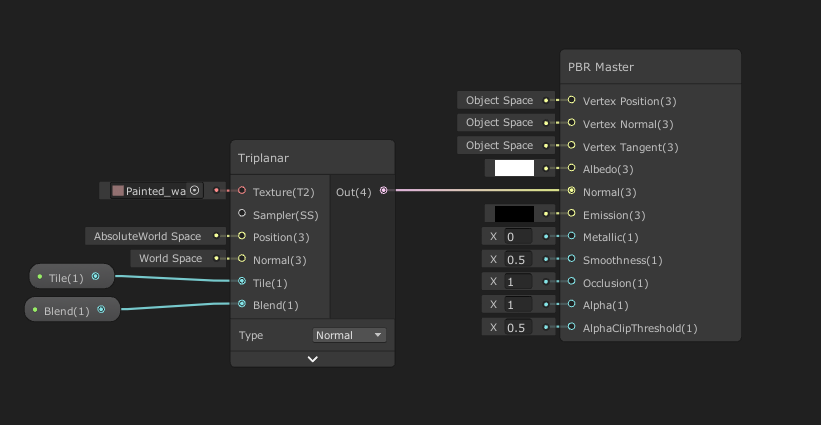
Task: Click the black Emission color swatch
Action: point(515,213)
